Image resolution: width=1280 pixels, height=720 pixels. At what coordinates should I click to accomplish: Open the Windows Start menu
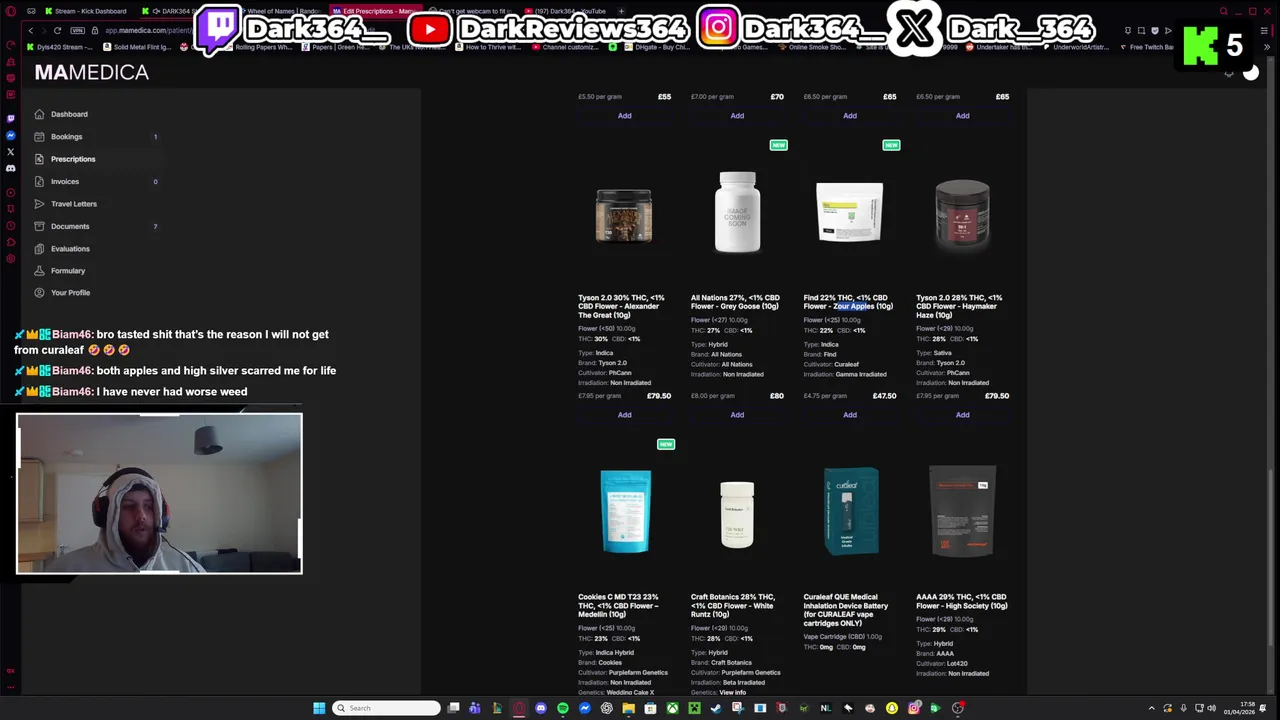click(x=319, y=708)
